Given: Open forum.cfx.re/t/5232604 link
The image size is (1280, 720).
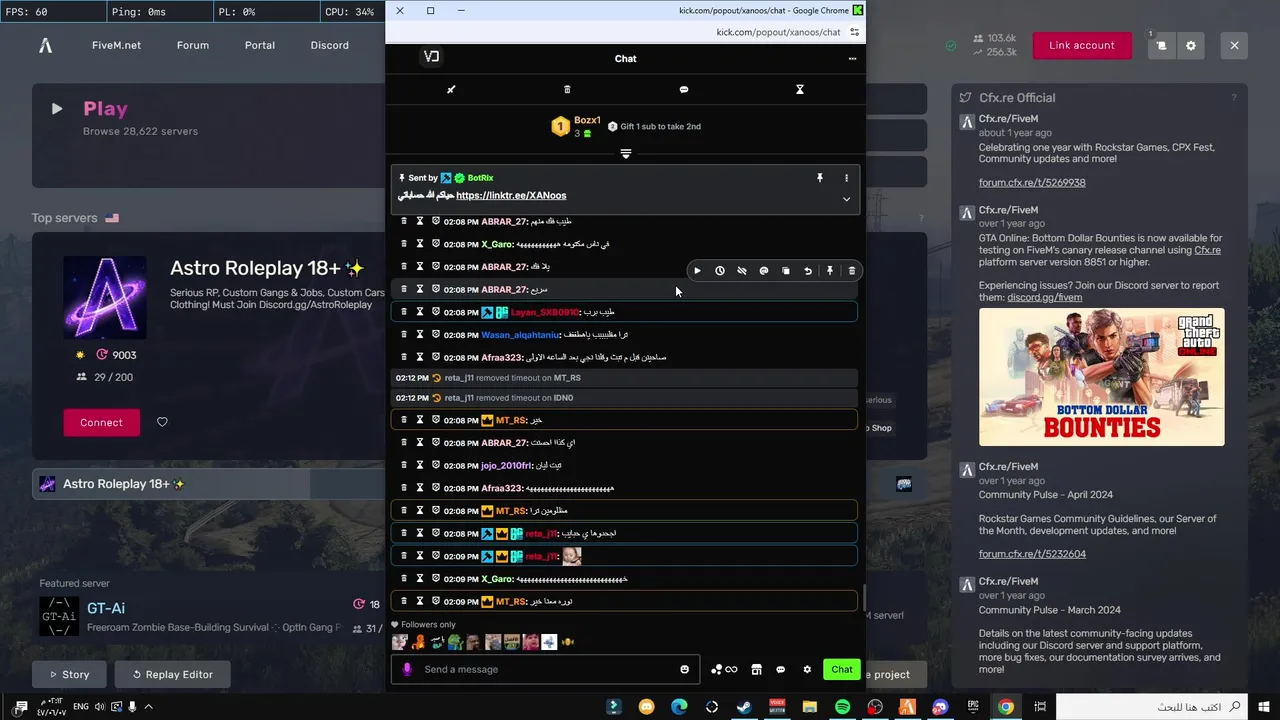Looking at the screenshot, I should pos(1032,554).
